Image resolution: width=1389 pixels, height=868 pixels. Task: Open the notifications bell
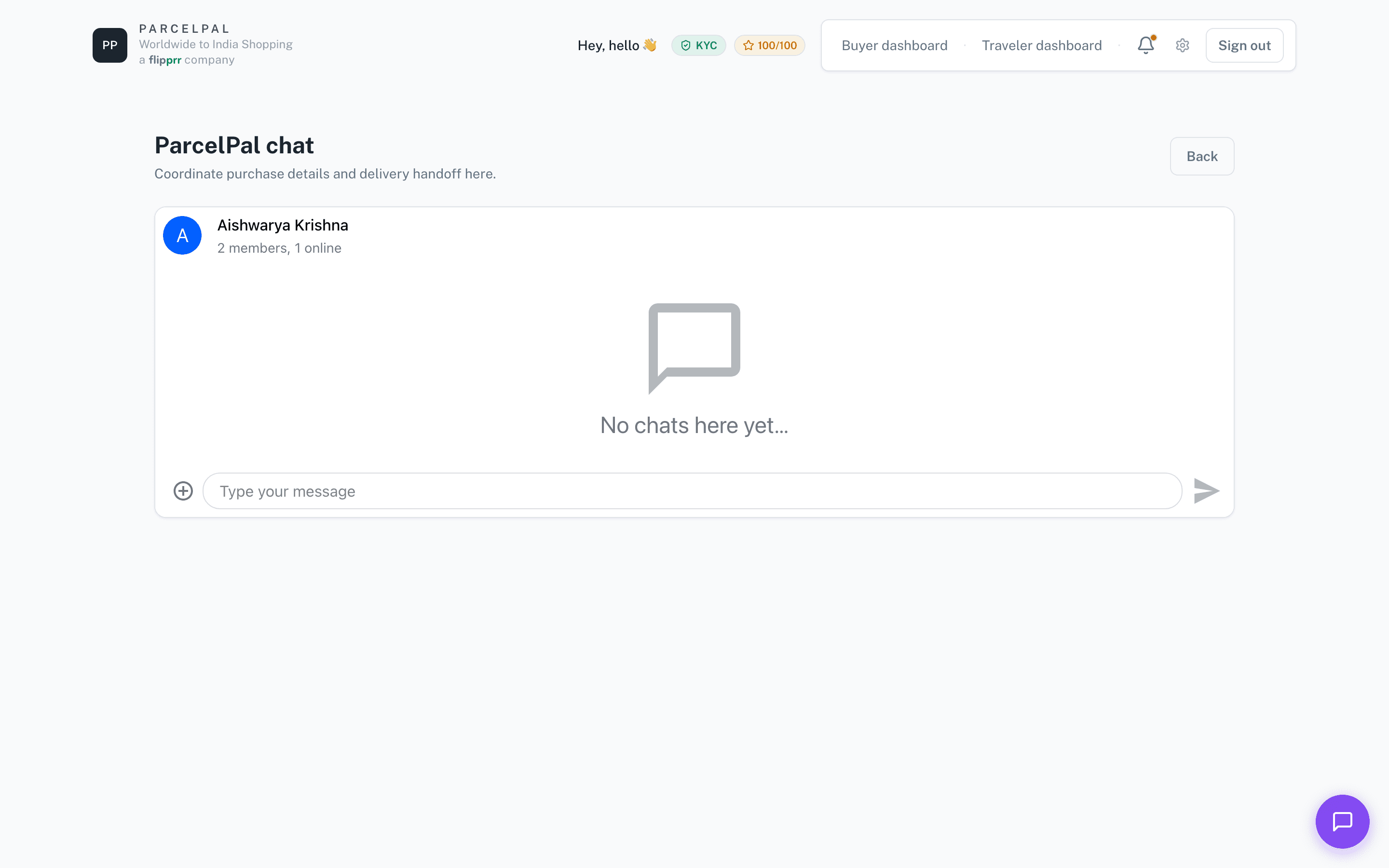click(x=1145, y=45)
